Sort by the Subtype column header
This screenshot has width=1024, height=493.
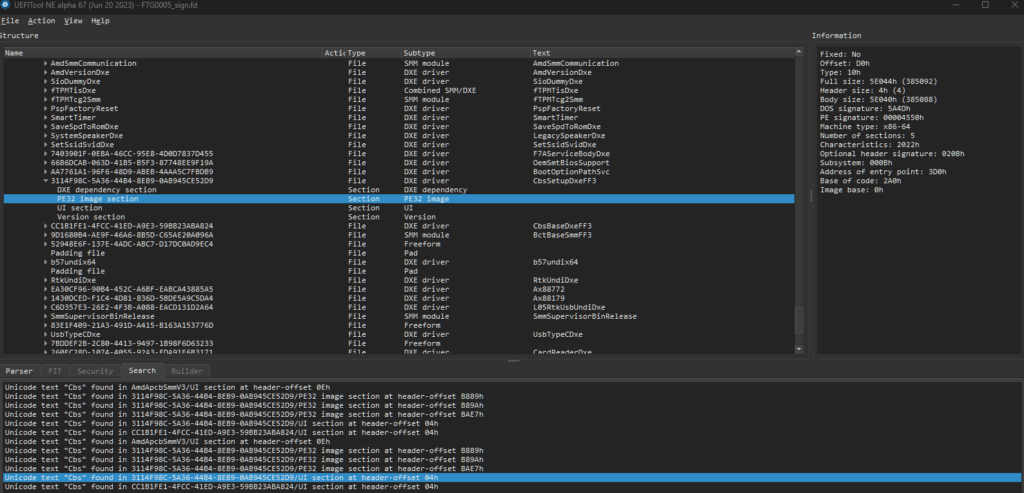466,53
